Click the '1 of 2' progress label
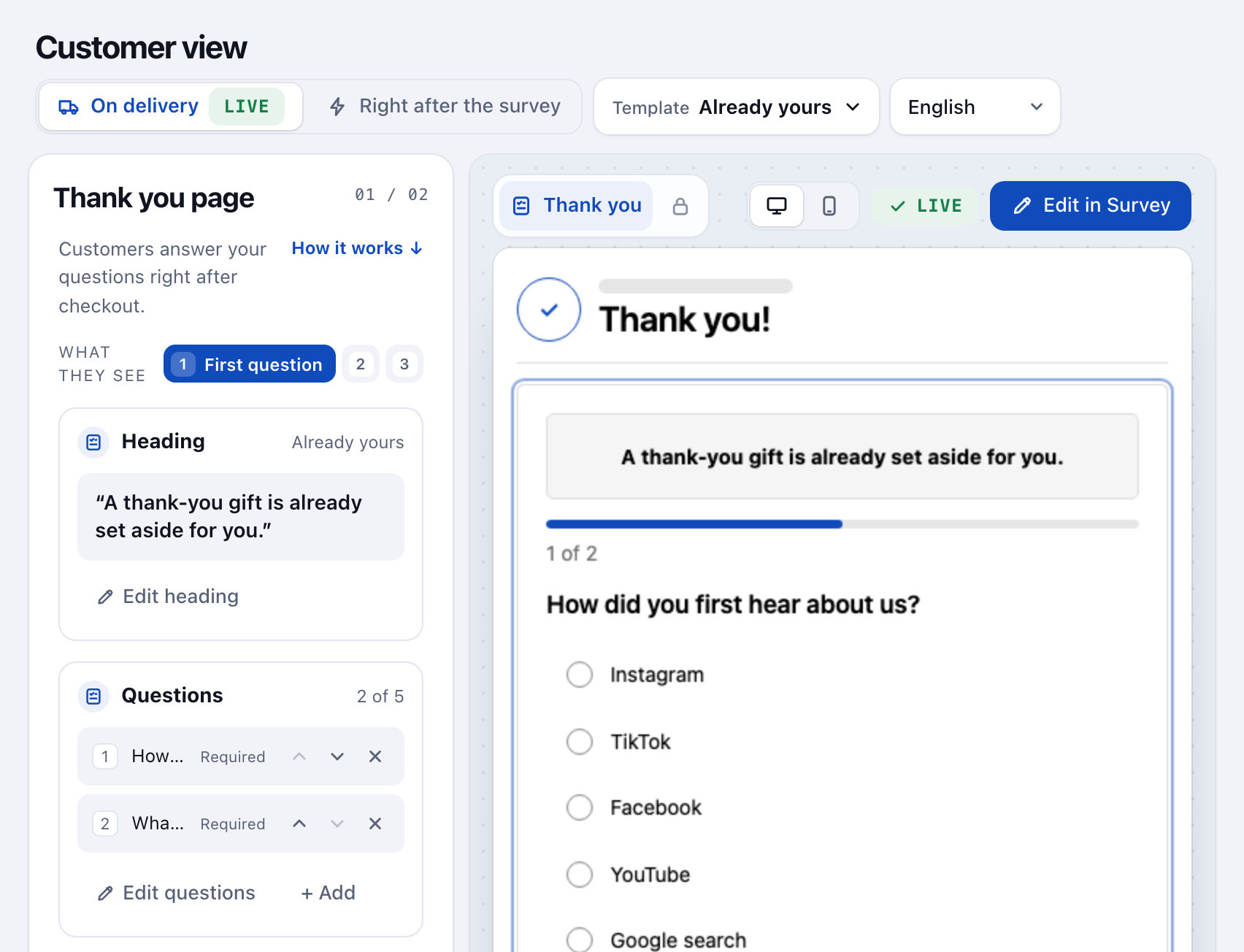The width and height of the screenshot is (1244, 952). point(572,554)
